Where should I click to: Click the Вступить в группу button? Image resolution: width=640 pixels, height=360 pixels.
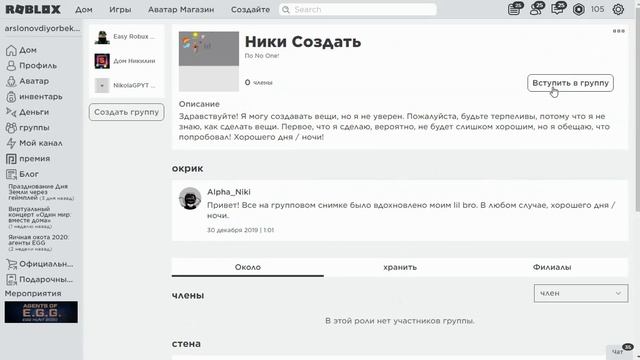pyautogui.click(x=570, y=83)
